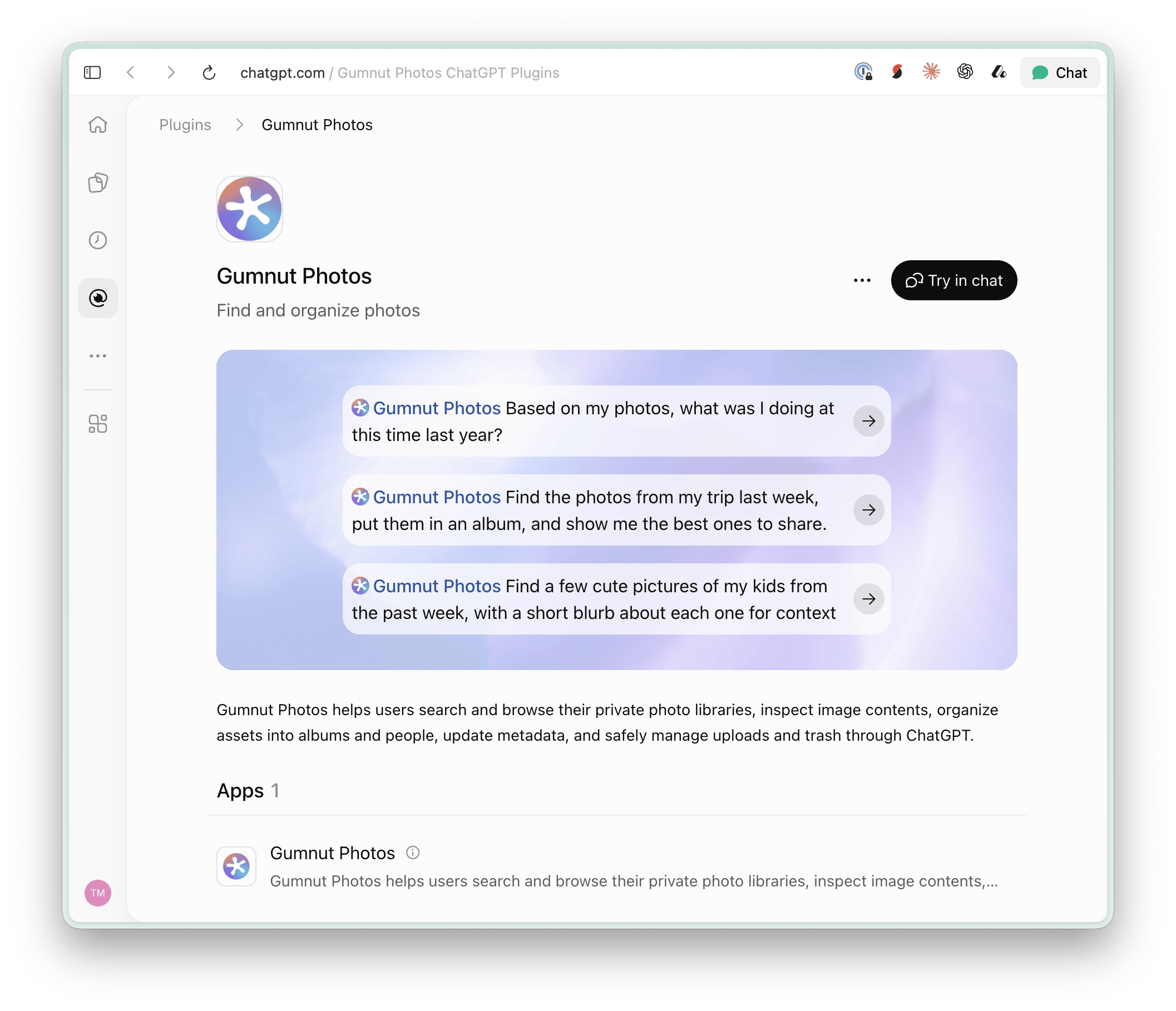Screen dimensions: 1176x1011
Task: Open the stacked cards sidebar icon
Action: [97, 183]
